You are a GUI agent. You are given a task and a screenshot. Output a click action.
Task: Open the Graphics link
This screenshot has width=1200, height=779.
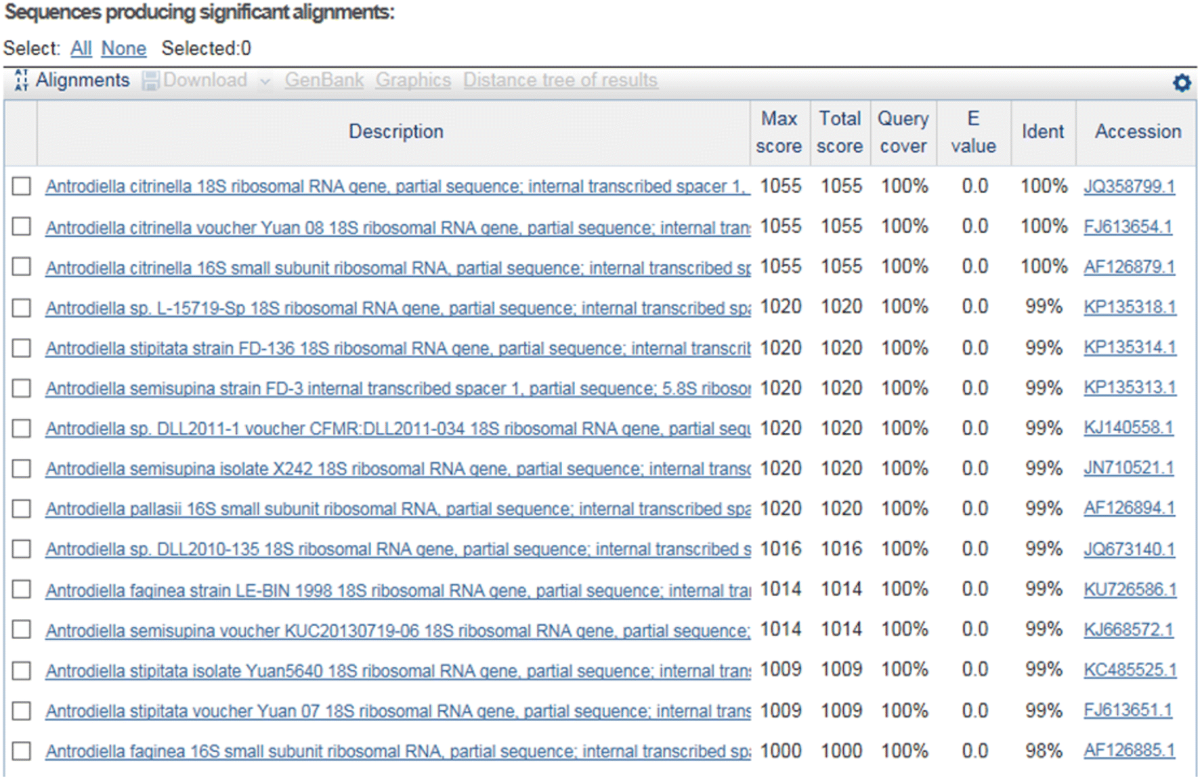(413, 80)
